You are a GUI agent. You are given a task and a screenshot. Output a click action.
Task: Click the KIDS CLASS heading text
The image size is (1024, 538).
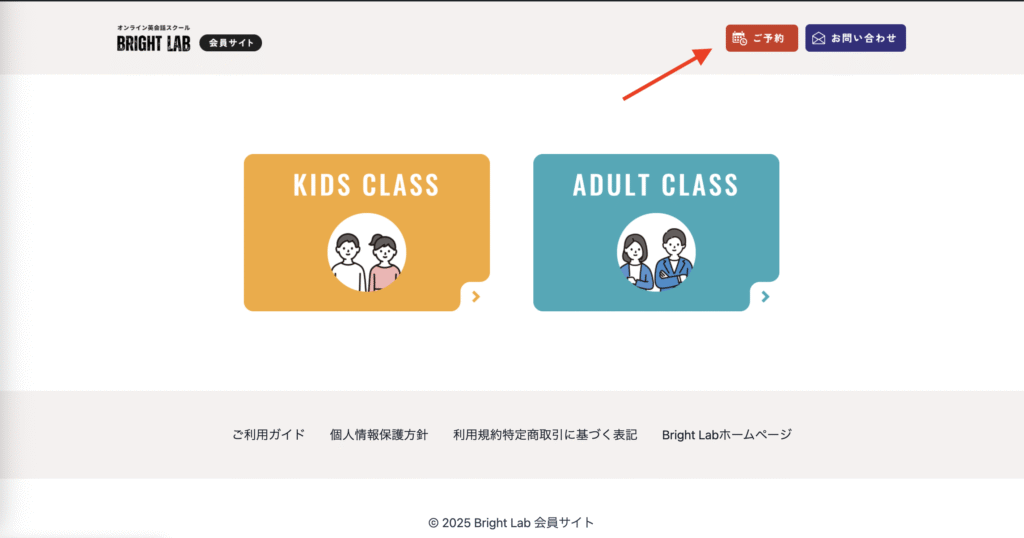click(x=366, y=185)
